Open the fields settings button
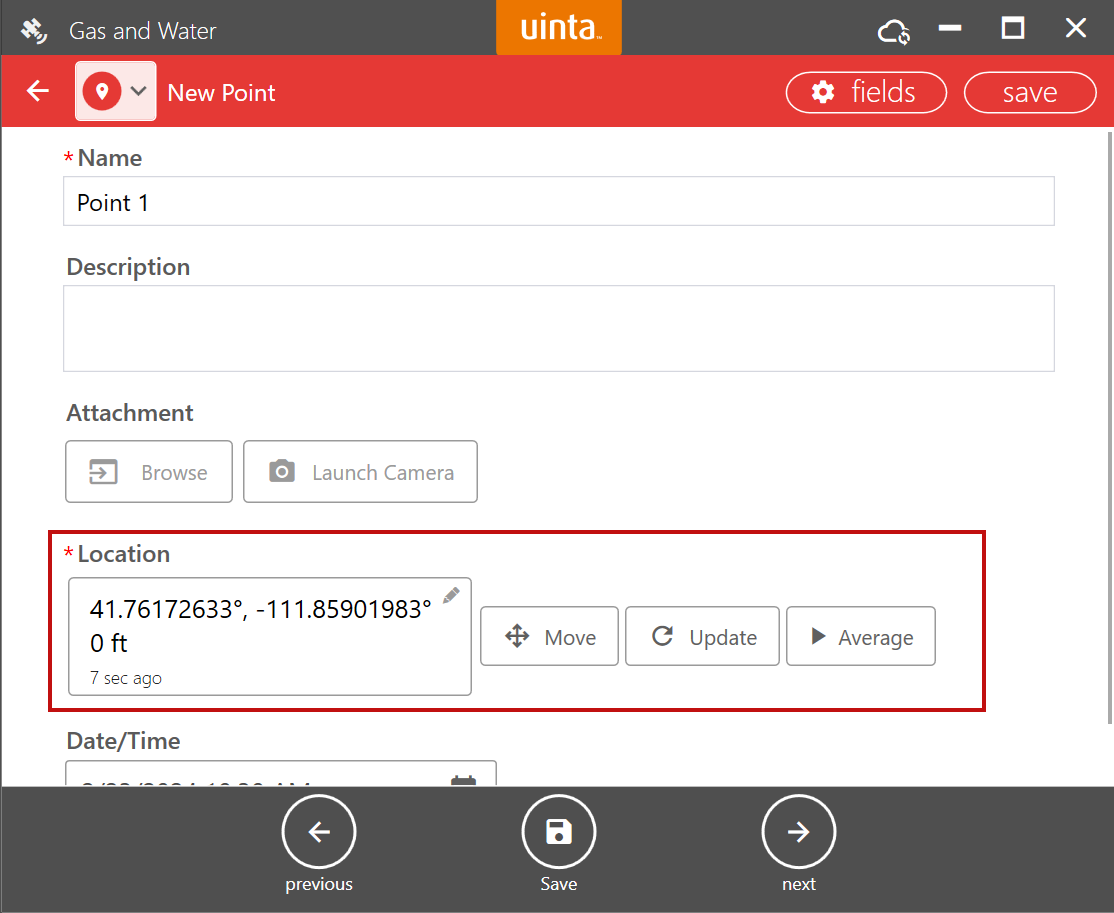The width and height of the screenshot is (1114, 913). coord(866,93)
